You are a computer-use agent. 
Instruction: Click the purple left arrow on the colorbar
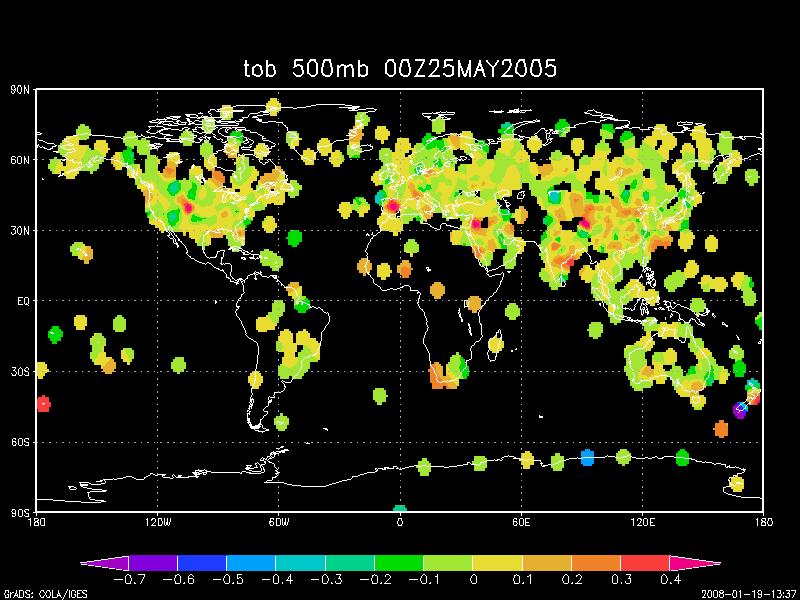tap(96, 563)
